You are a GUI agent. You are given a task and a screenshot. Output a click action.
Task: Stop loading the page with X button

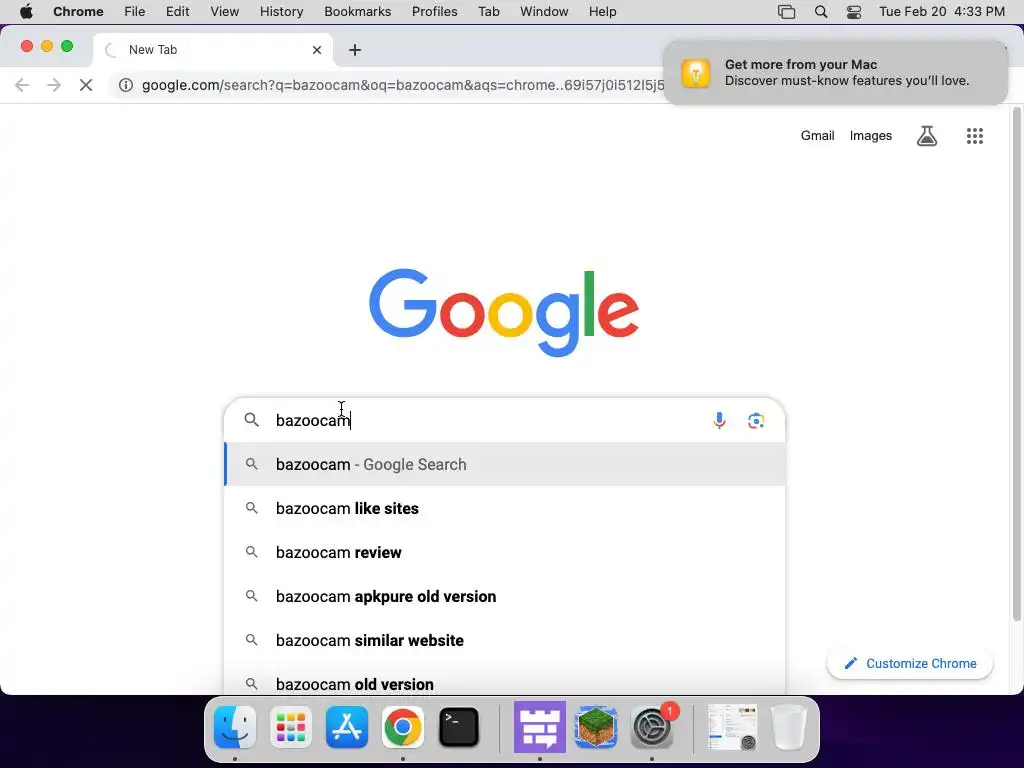86,85
